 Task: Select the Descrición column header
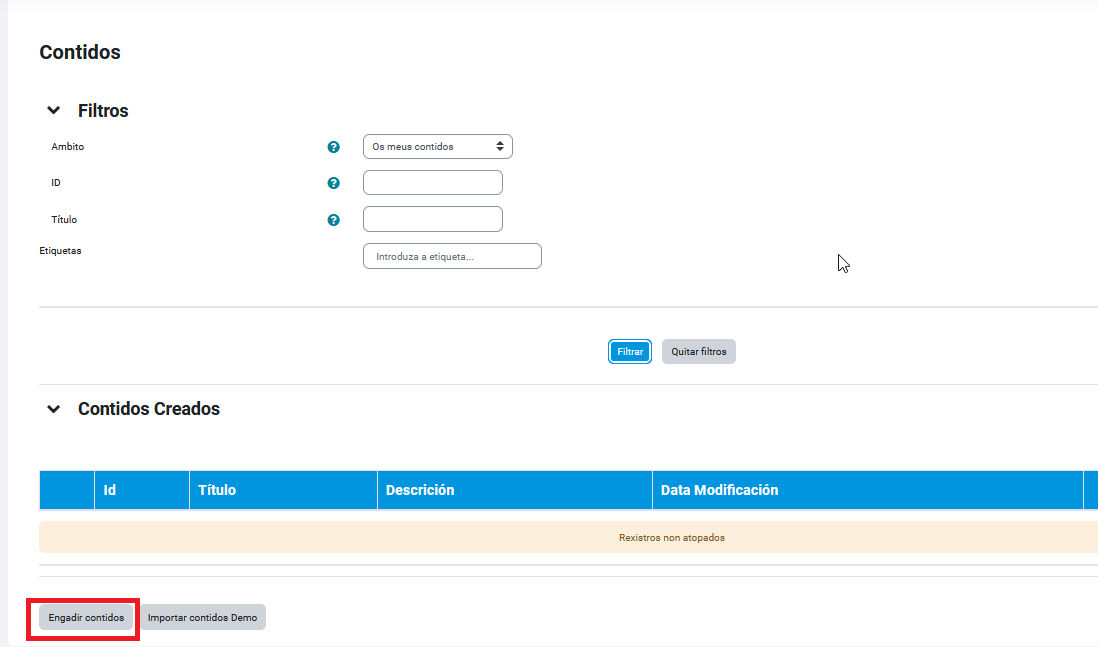coord(420,490)
